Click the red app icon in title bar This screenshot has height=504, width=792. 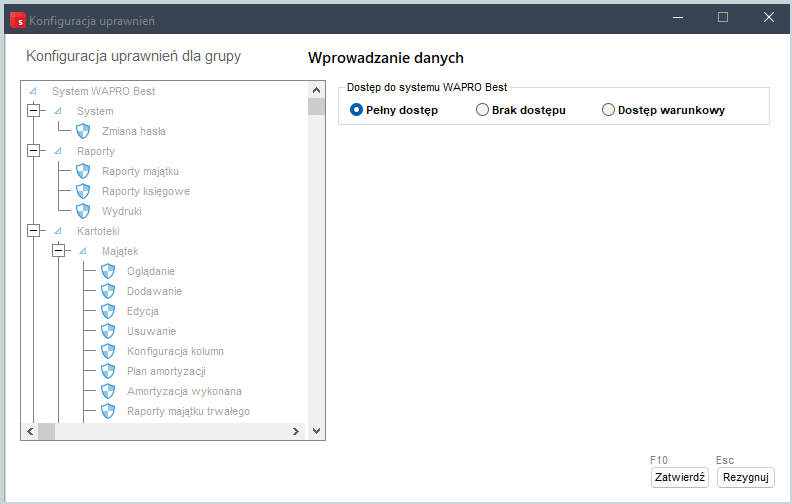(x=18, y=20)
